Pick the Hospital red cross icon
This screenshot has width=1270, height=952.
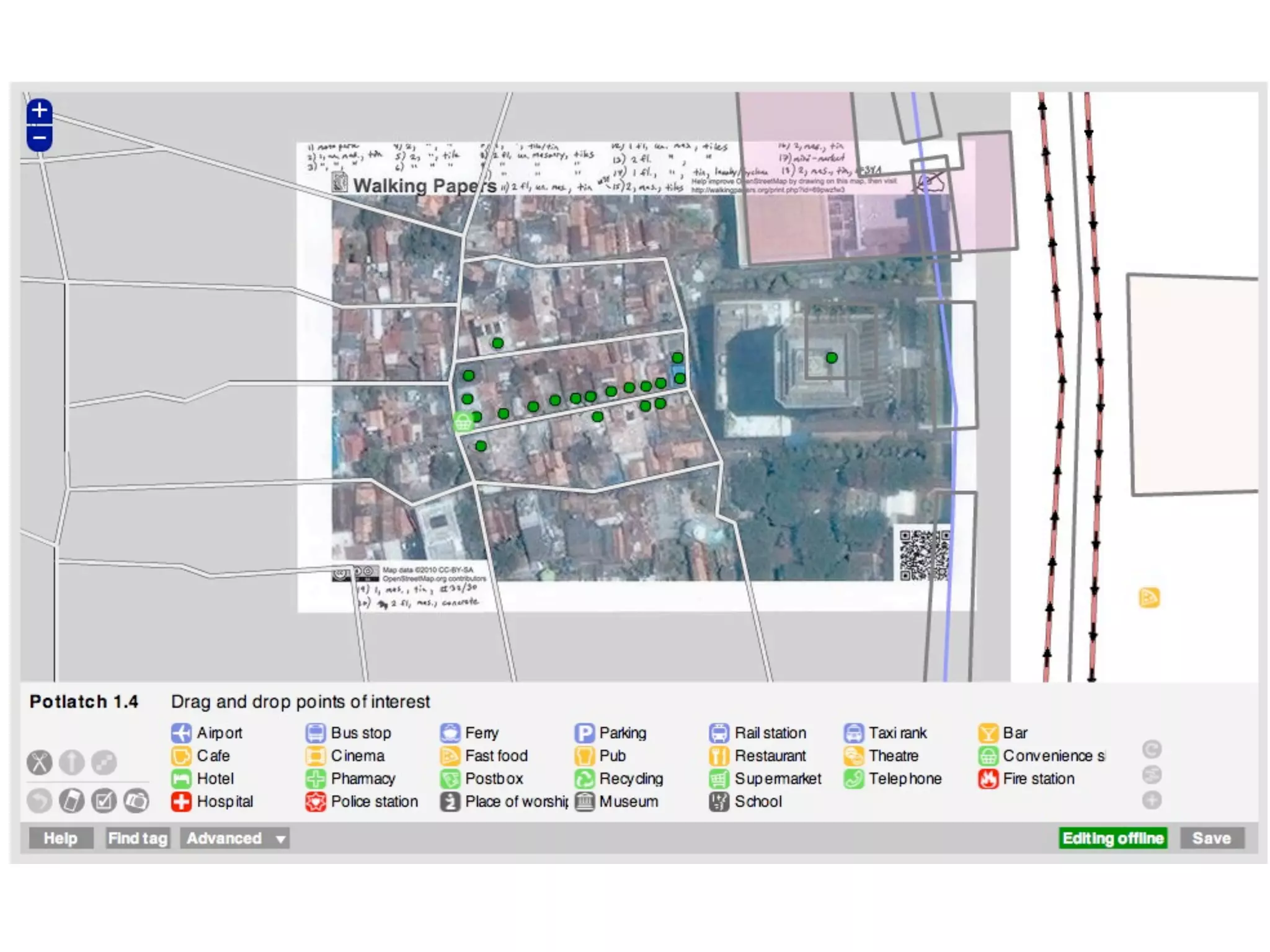click(x=181, y=801)
